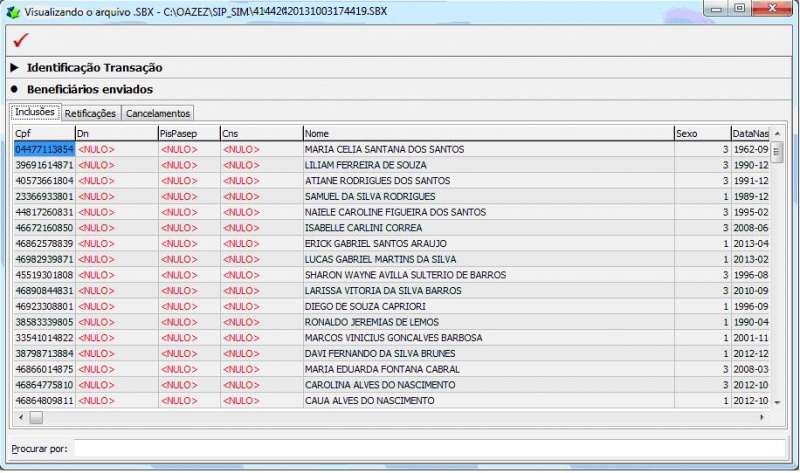Sort by the Nome column header

click(x=488, y=134)
